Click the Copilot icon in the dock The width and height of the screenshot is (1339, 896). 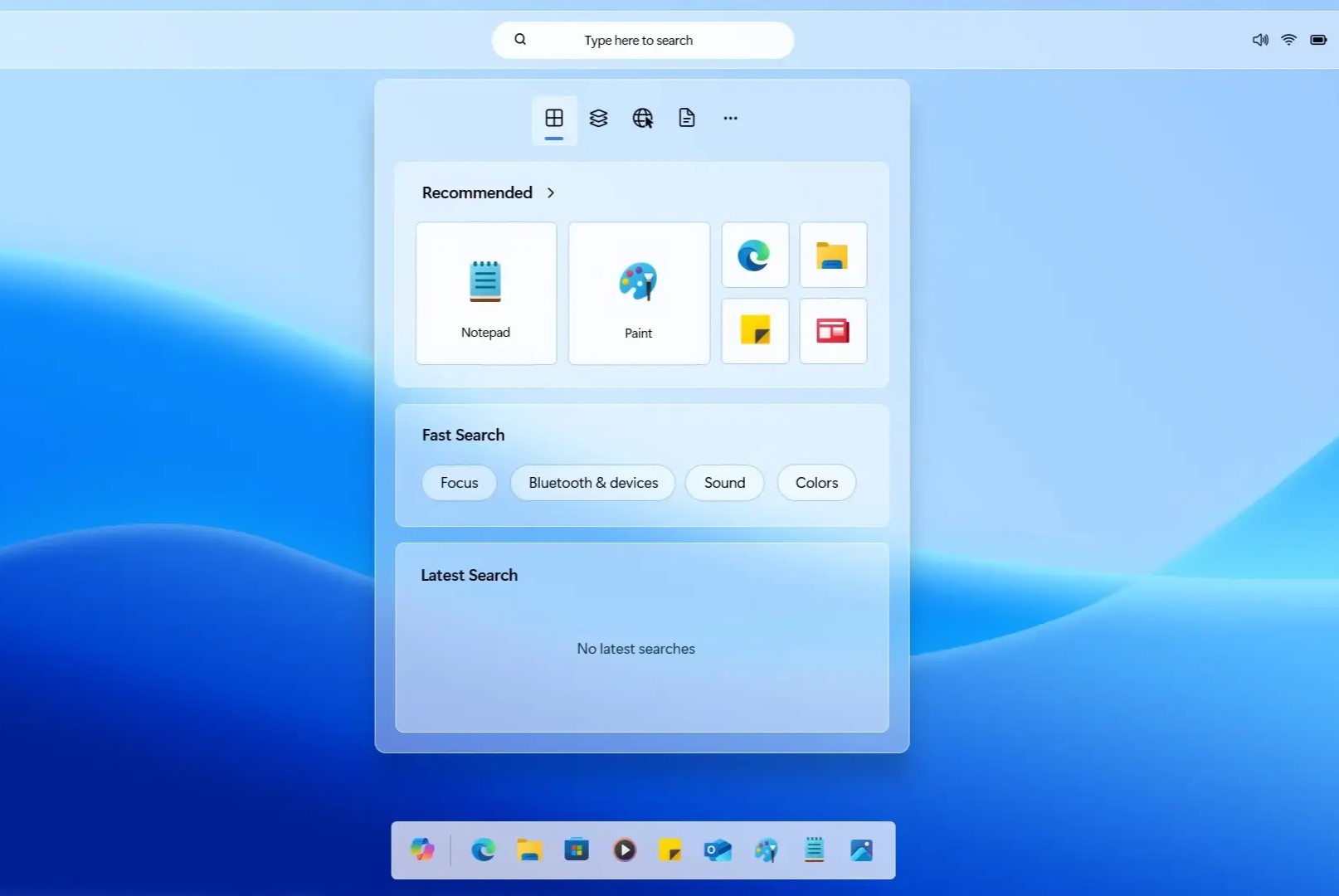click(x=422, y=850)
